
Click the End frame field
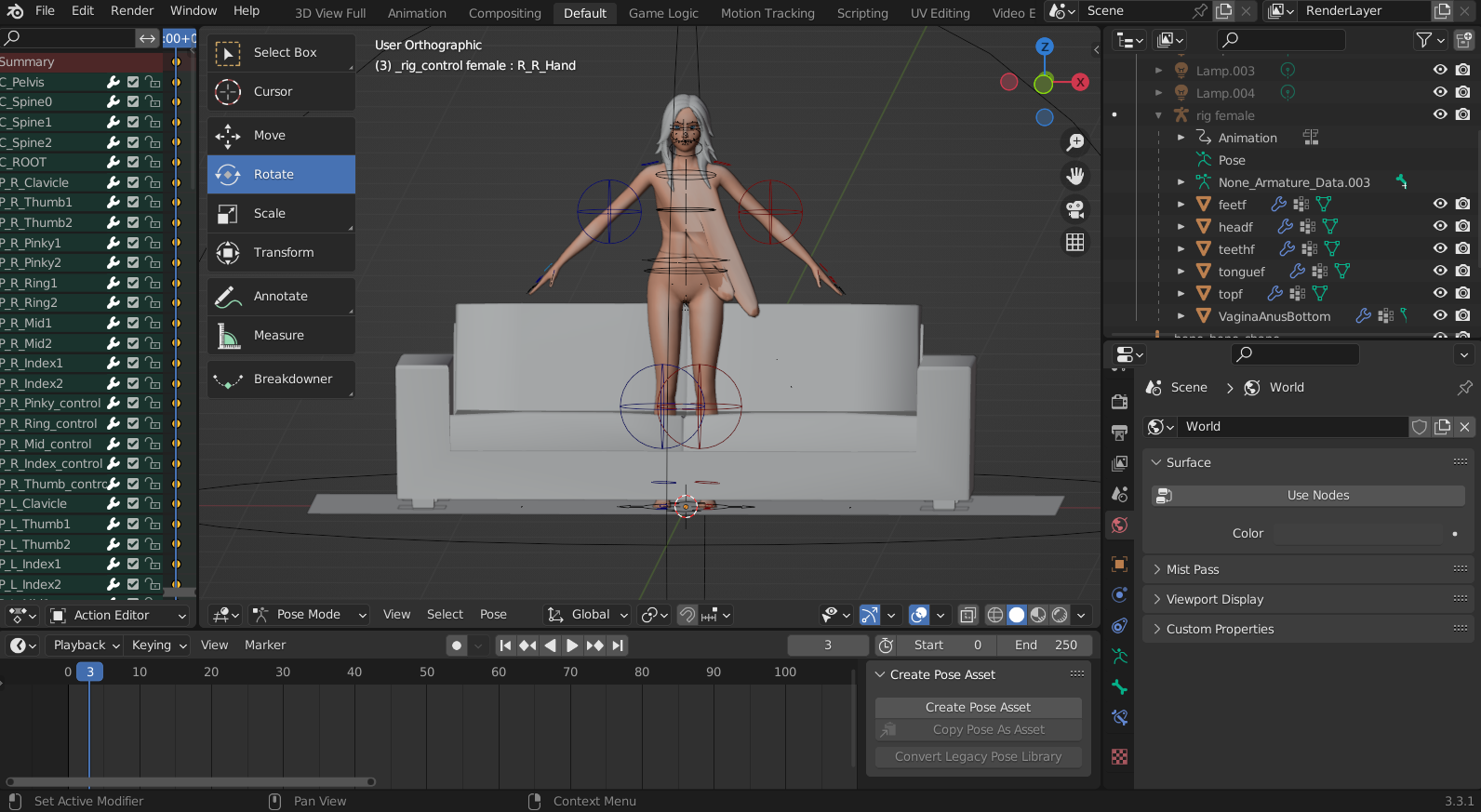(1045, 646)
